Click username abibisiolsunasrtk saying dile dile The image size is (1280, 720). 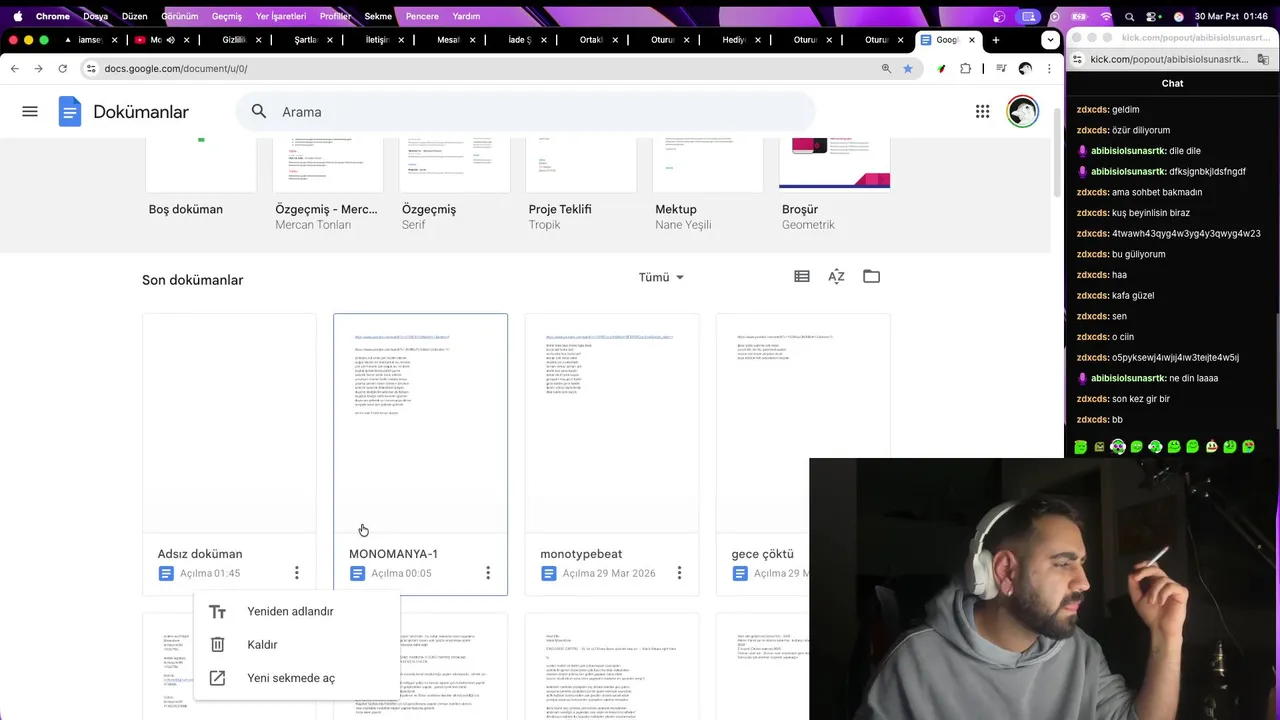[1128, 151]
